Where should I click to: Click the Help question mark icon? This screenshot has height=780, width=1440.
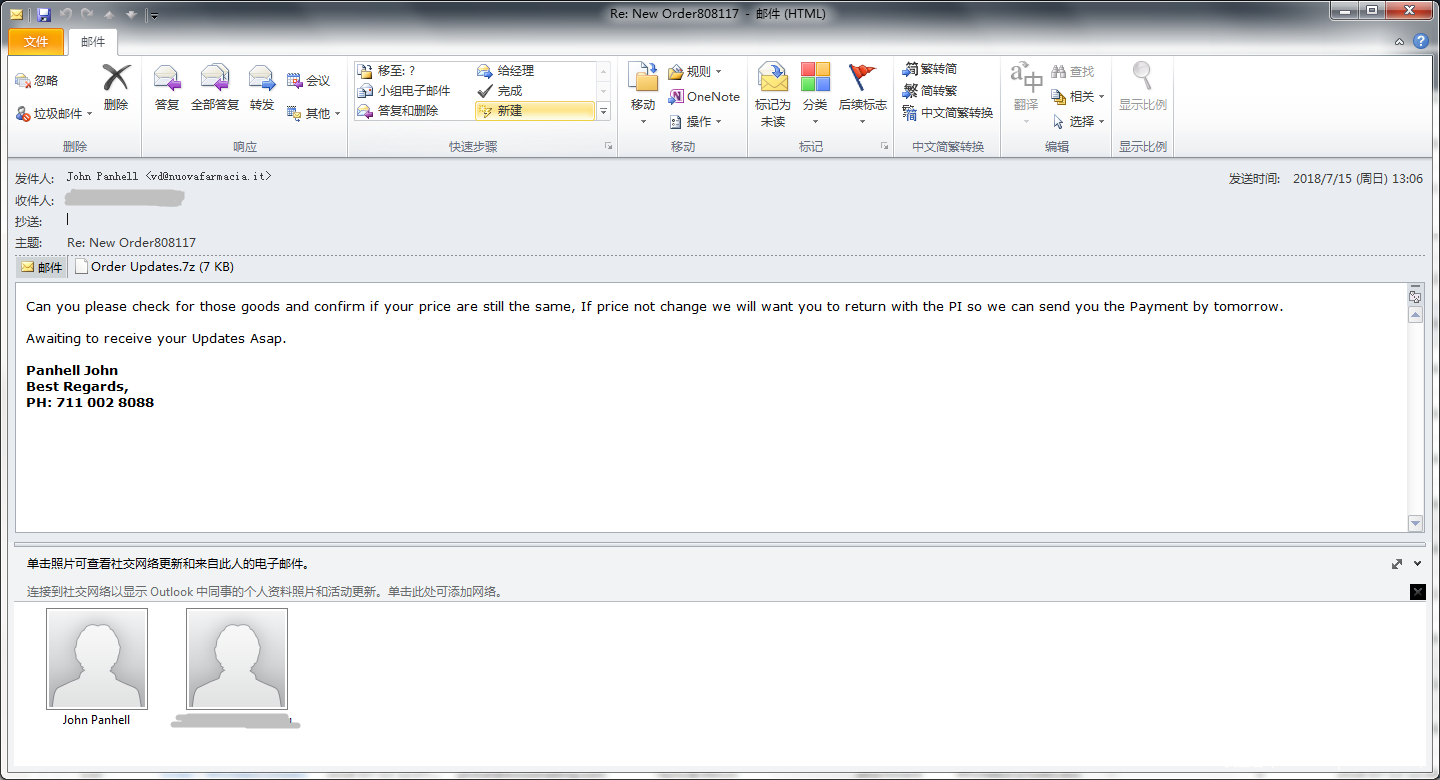tap(1420, 41)
